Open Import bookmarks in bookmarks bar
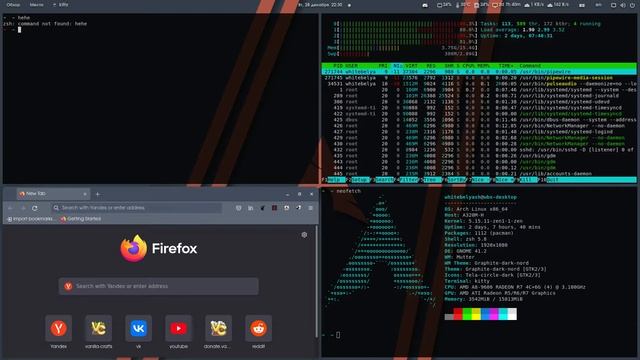This screenshot has width=640, height=360. (x=31, y=219)
